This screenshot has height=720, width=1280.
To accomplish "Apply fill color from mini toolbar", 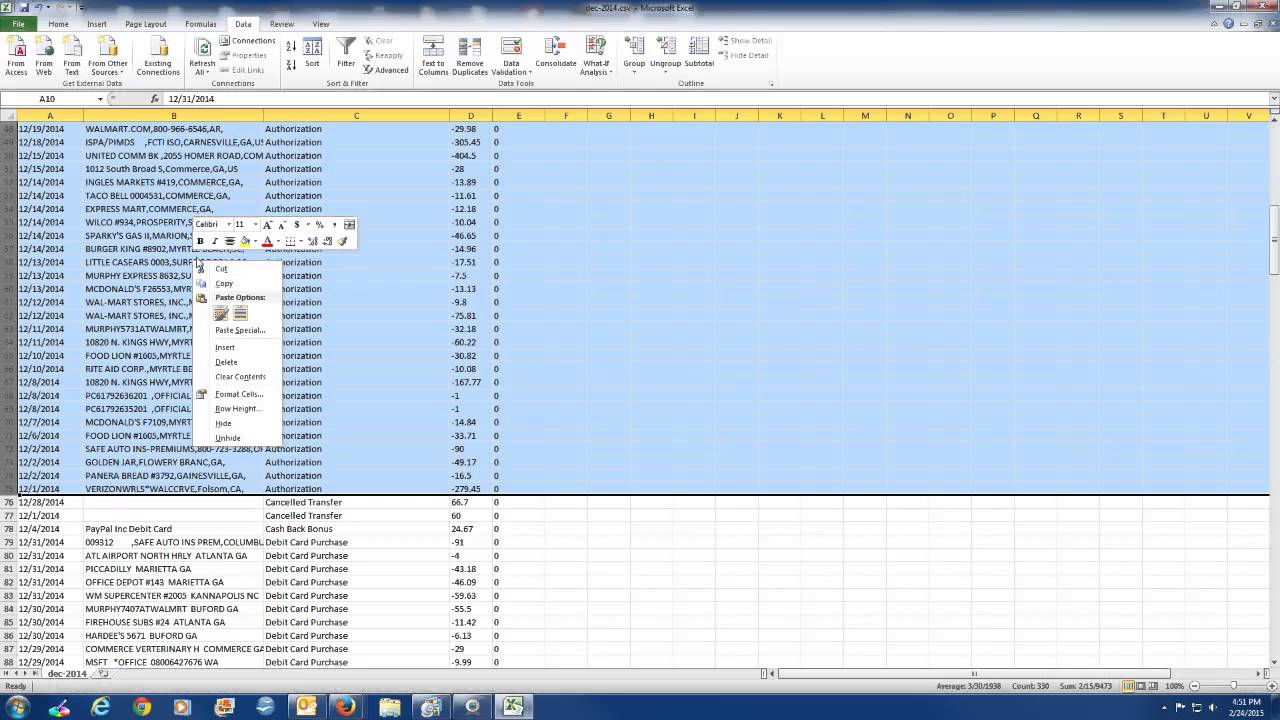I will click(x=245, y=241).
